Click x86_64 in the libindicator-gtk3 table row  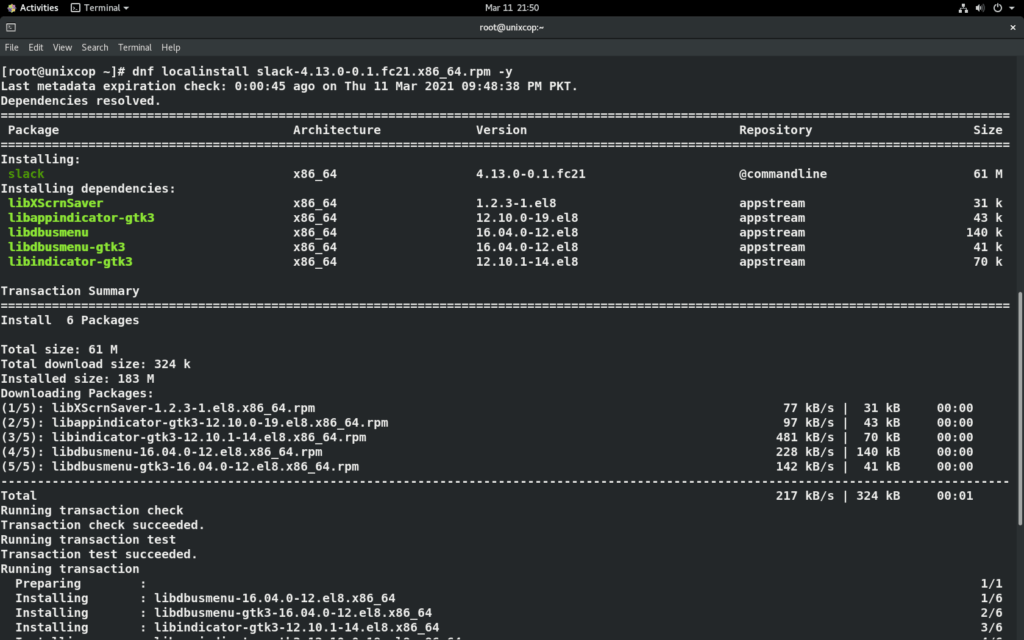315,262
